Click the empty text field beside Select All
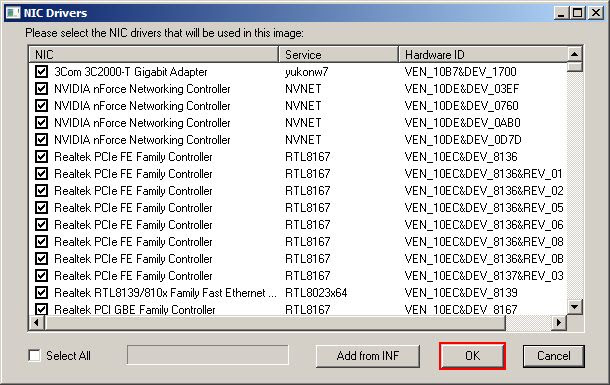Viewport: 610px width, 385px height. [208, 355]
